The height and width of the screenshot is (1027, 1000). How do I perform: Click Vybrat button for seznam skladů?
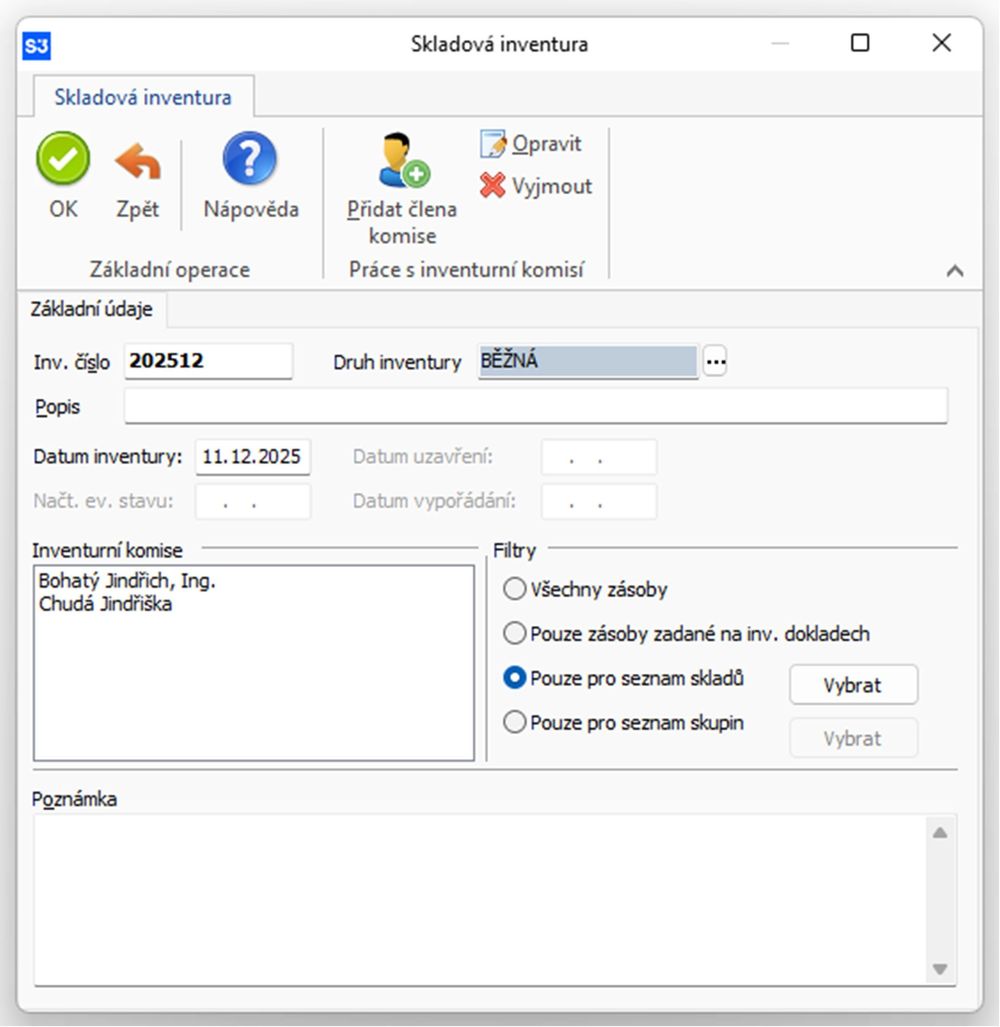pyautogui.click(x=853, y=685)
